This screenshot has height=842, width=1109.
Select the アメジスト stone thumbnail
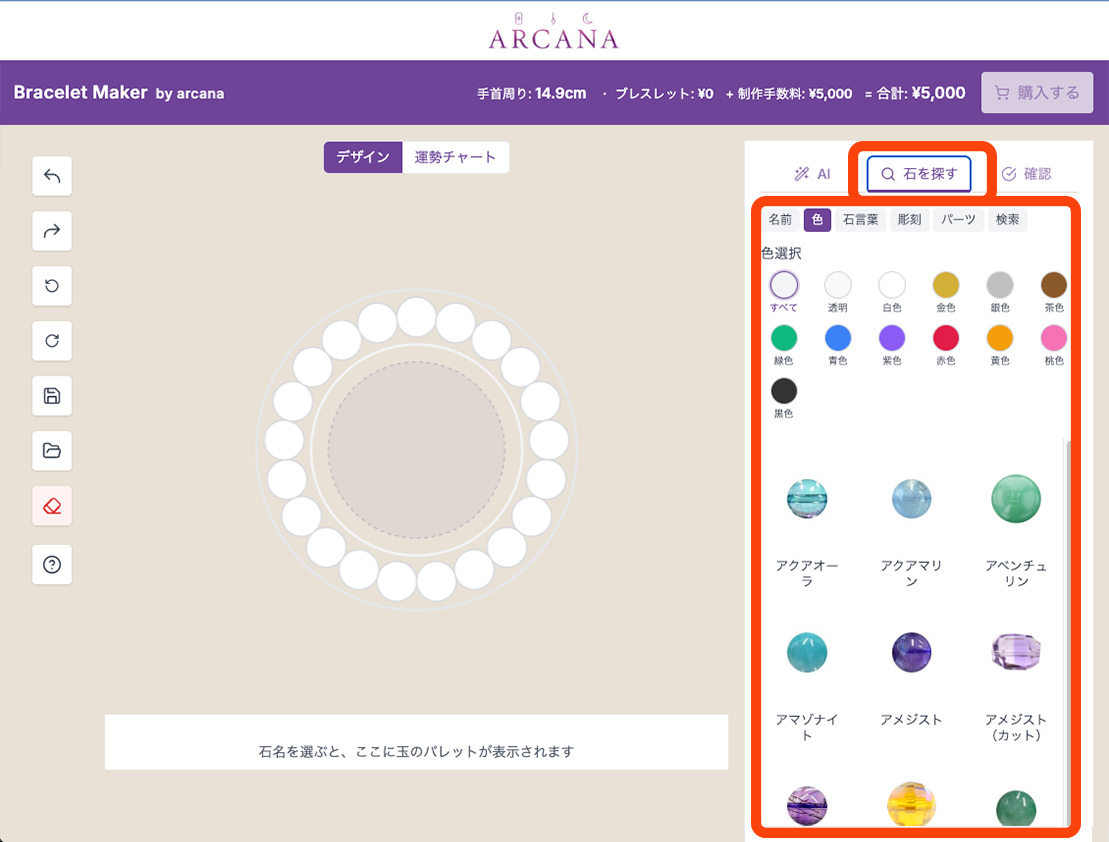(911, 653)
